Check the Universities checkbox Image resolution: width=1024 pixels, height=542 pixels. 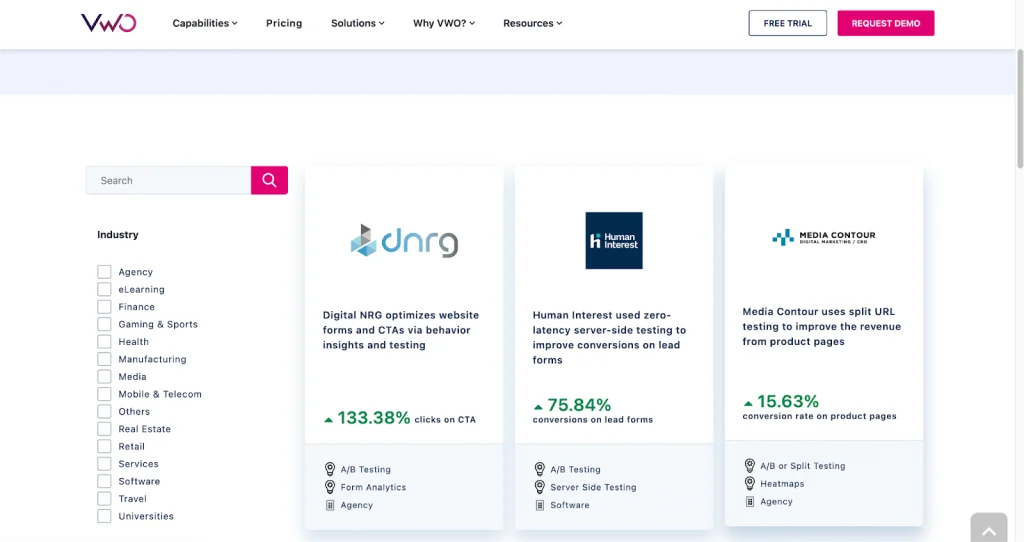tap(104, 516)
